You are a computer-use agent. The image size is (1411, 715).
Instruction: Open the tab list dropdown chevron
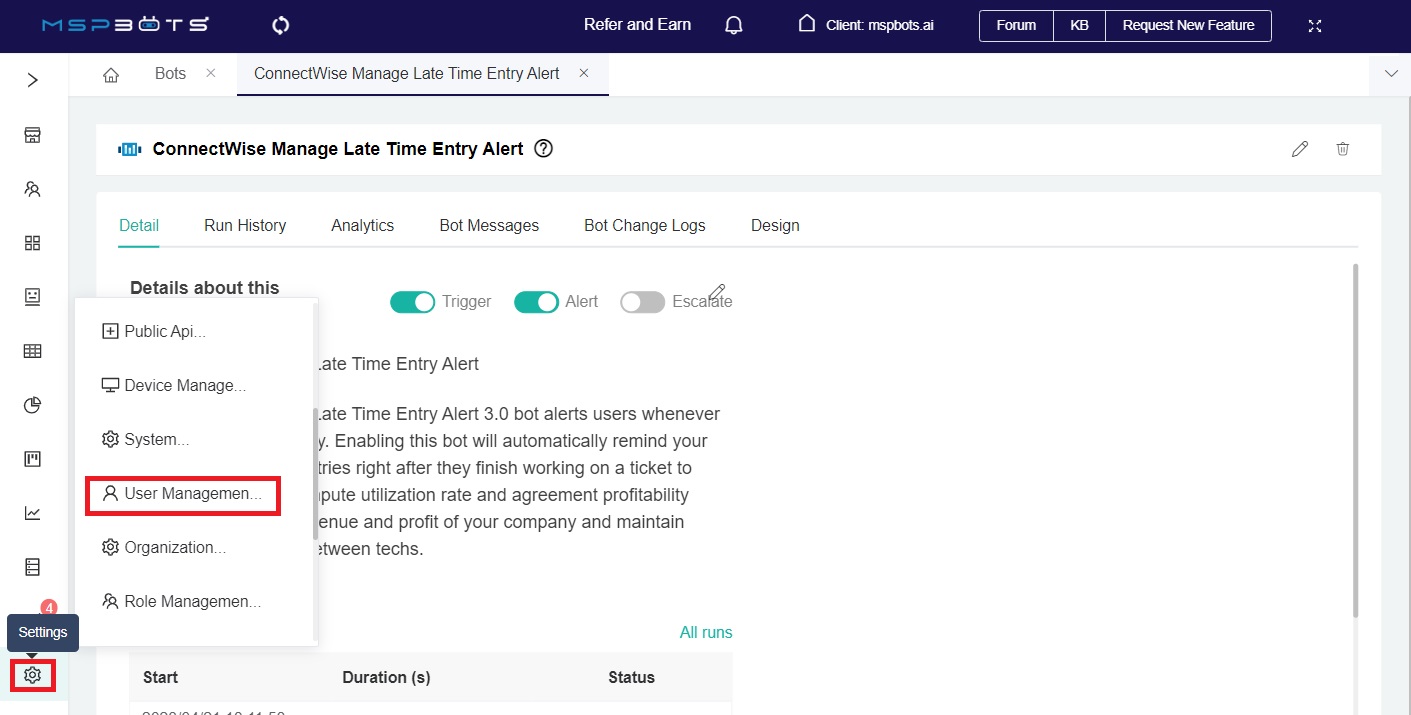click(x=1390, y=74)
